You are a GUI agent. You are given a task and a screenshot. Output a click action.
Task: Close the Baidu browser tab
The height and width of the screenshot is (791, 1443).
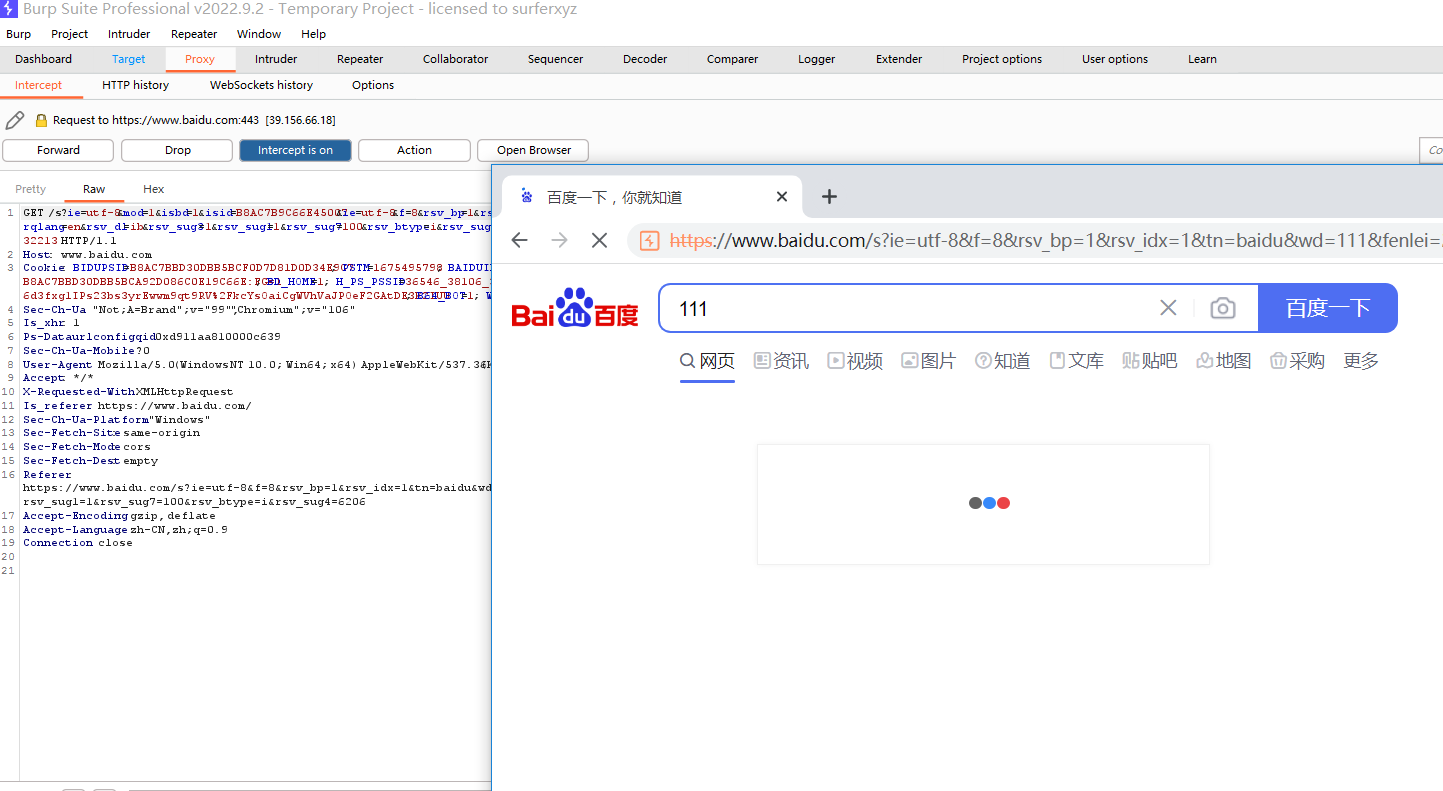coord(782,197)
